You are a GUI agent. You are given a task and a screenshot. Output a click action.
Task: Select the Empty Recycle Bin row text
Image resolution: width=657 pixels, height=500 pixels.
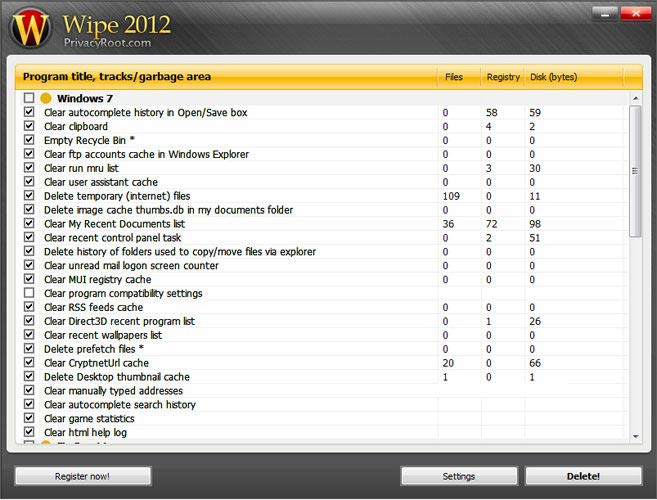(89, 140)
